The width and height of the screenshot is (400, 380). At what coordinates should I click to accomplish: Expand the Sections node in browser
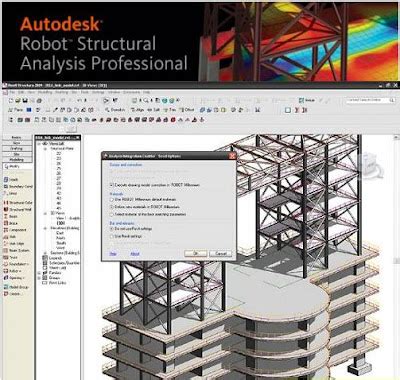point(45,253)
